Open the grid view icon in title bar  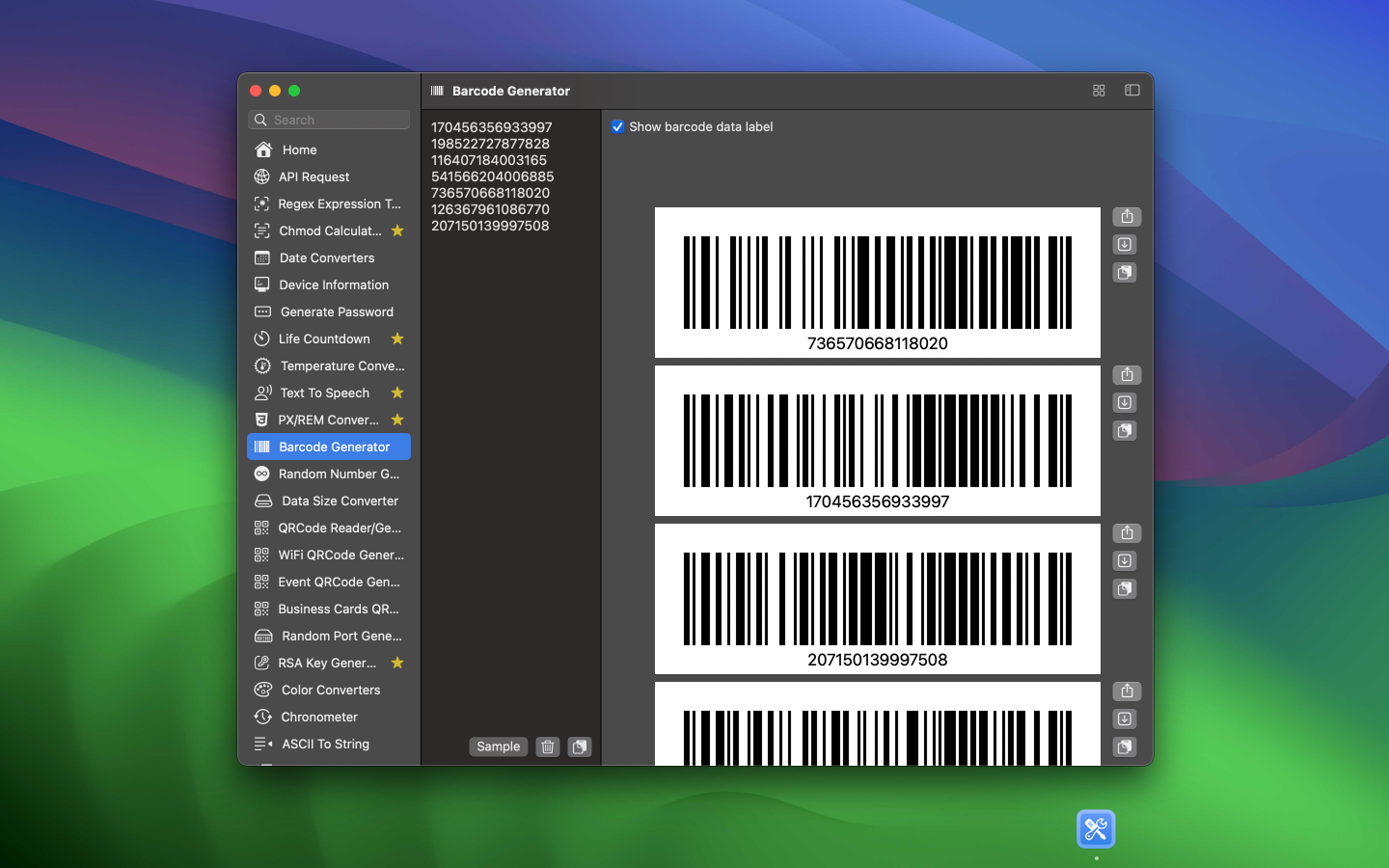pos(1099,91)
